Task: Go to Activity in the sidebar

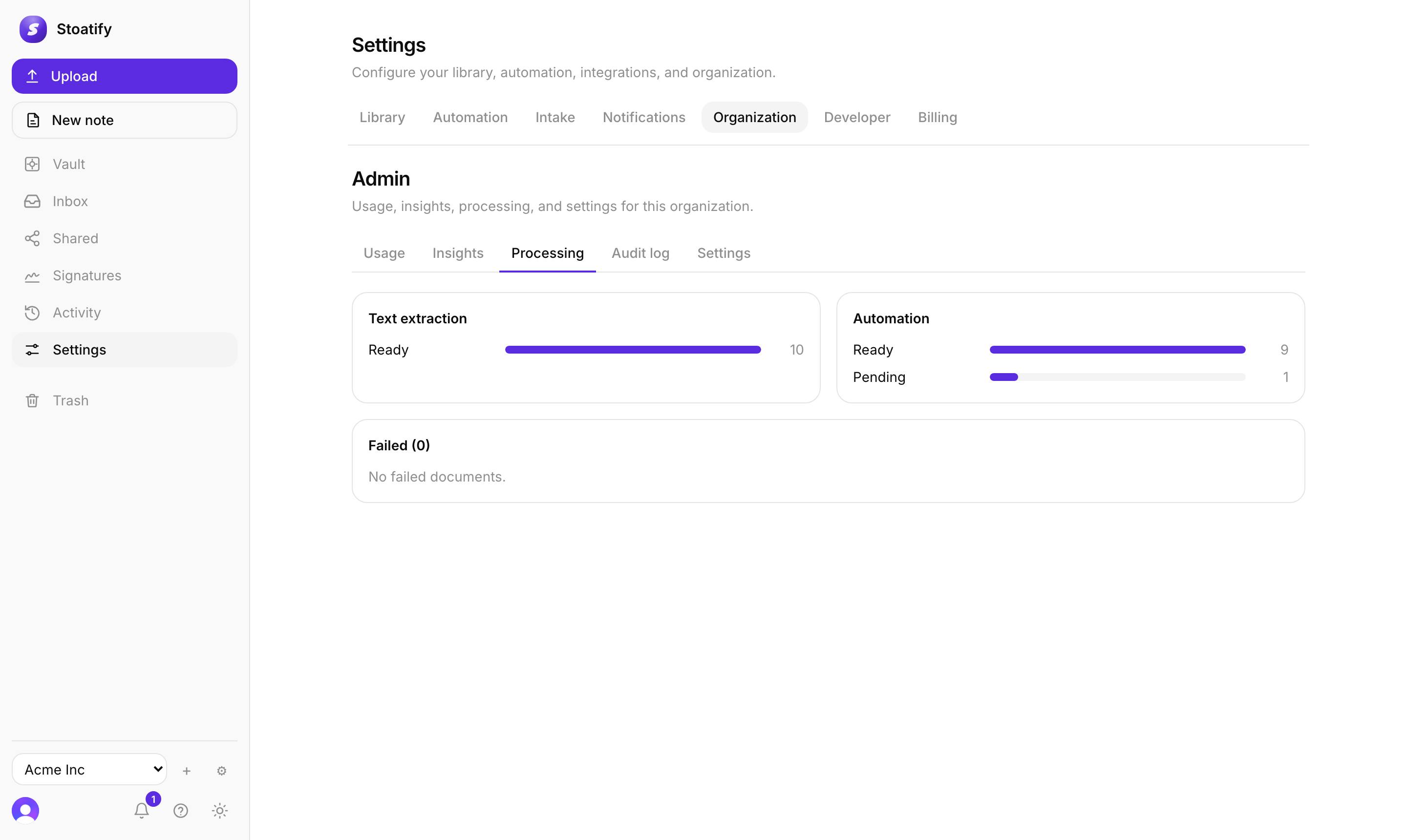Action: [x=125, y=313]
